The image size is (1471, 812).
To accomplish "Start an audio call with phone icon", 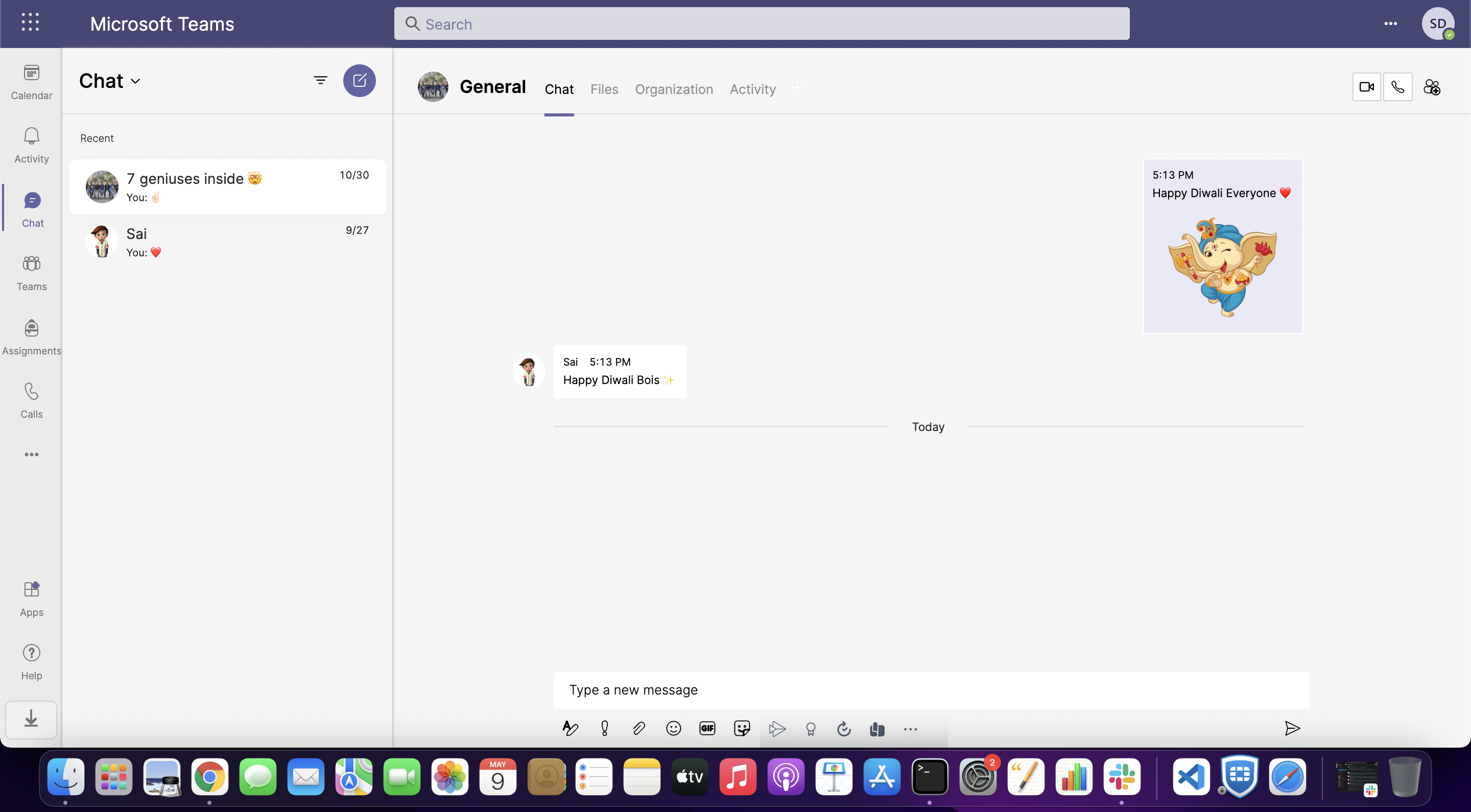I will pyautogui.click(x=1397, y=87).
